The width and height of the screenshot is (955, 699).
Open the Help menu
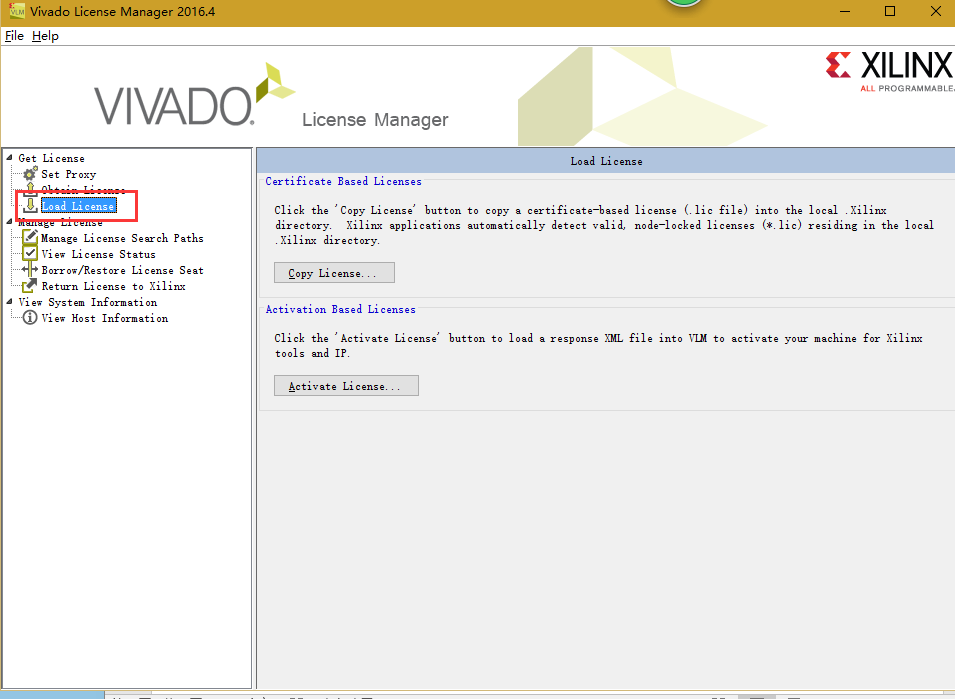click(46, 36)
